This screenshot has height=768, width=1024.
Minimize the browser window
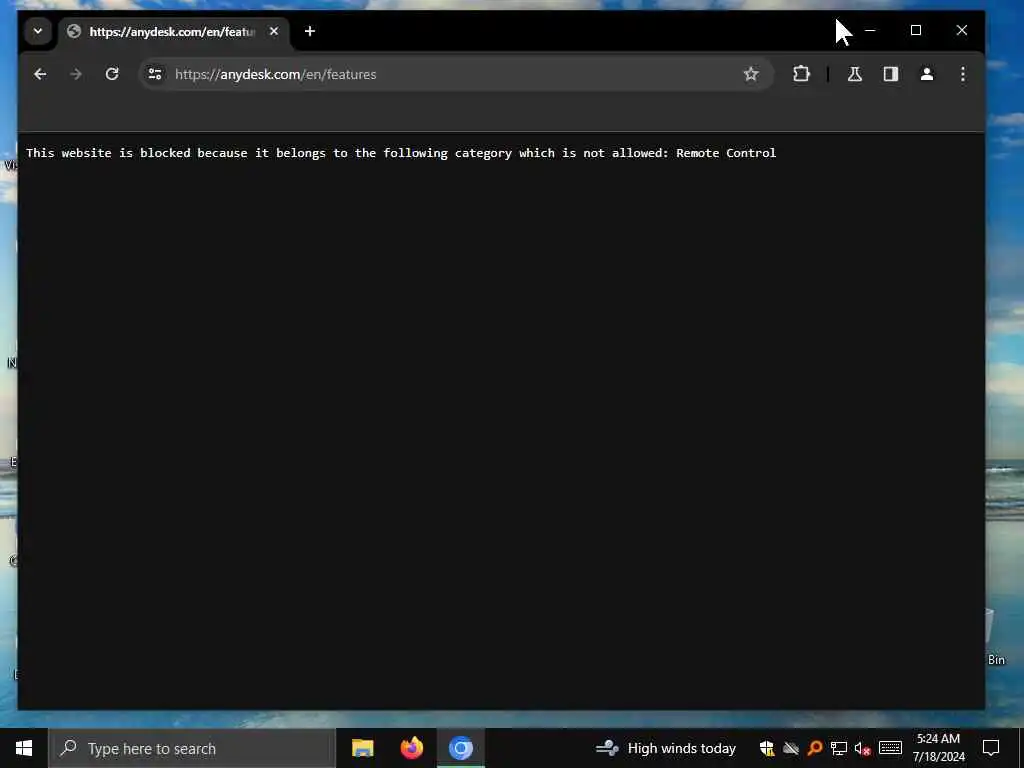870,31
